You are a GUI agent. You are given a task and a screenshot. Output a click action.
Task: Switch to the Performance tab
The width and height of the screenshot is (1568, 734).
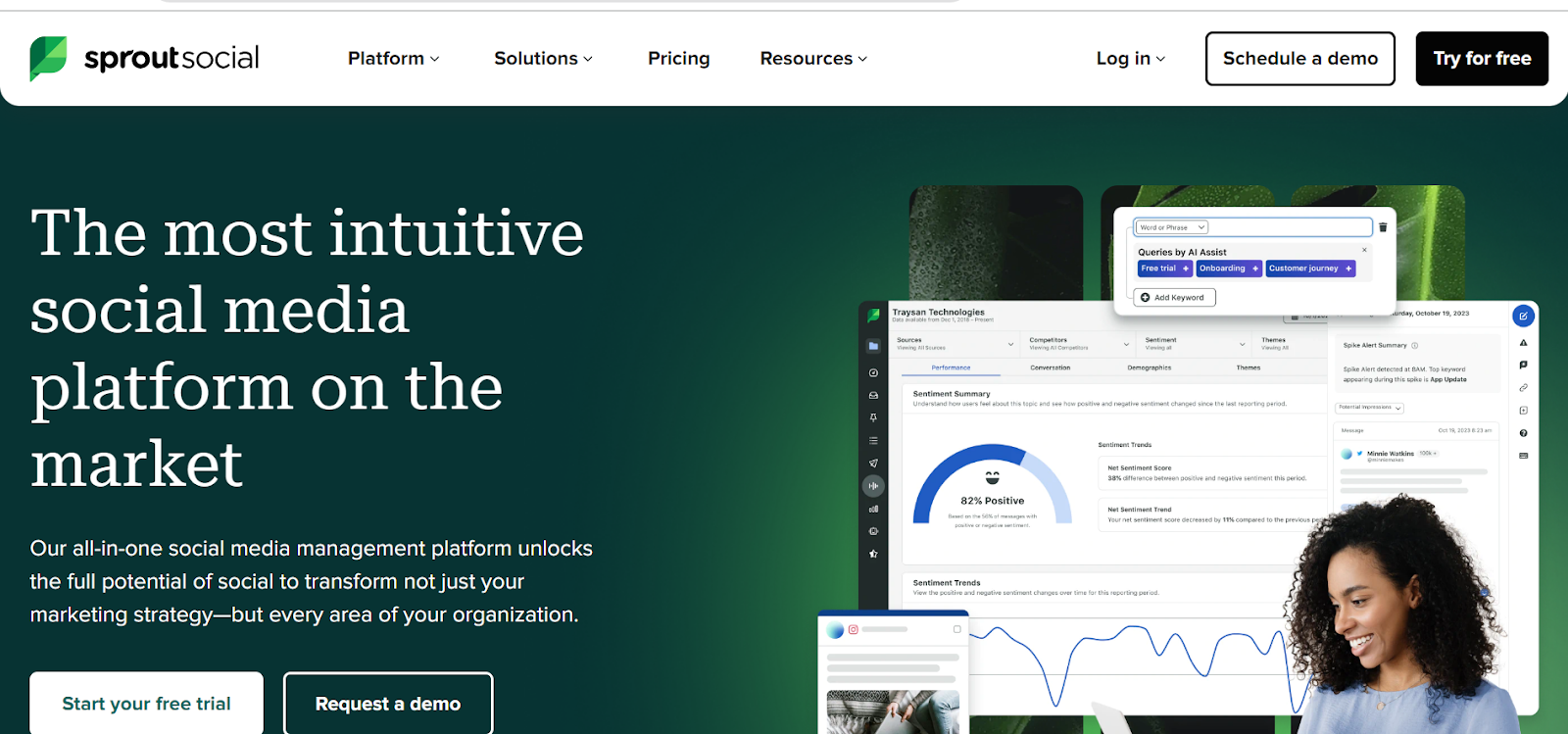[951, 367]
